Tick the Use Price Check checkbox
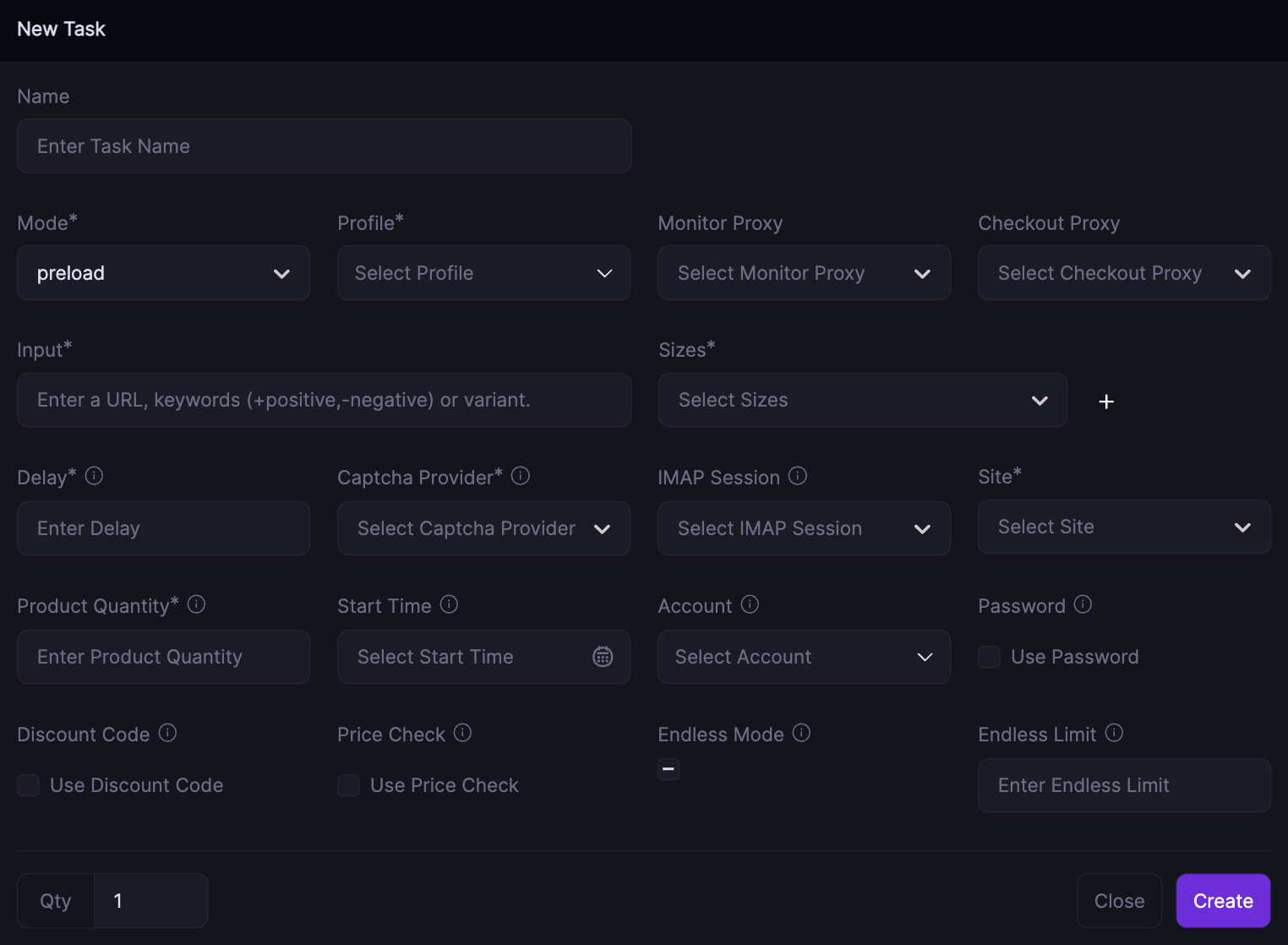Screen dimensions: 1288x945 click(348, 785)
